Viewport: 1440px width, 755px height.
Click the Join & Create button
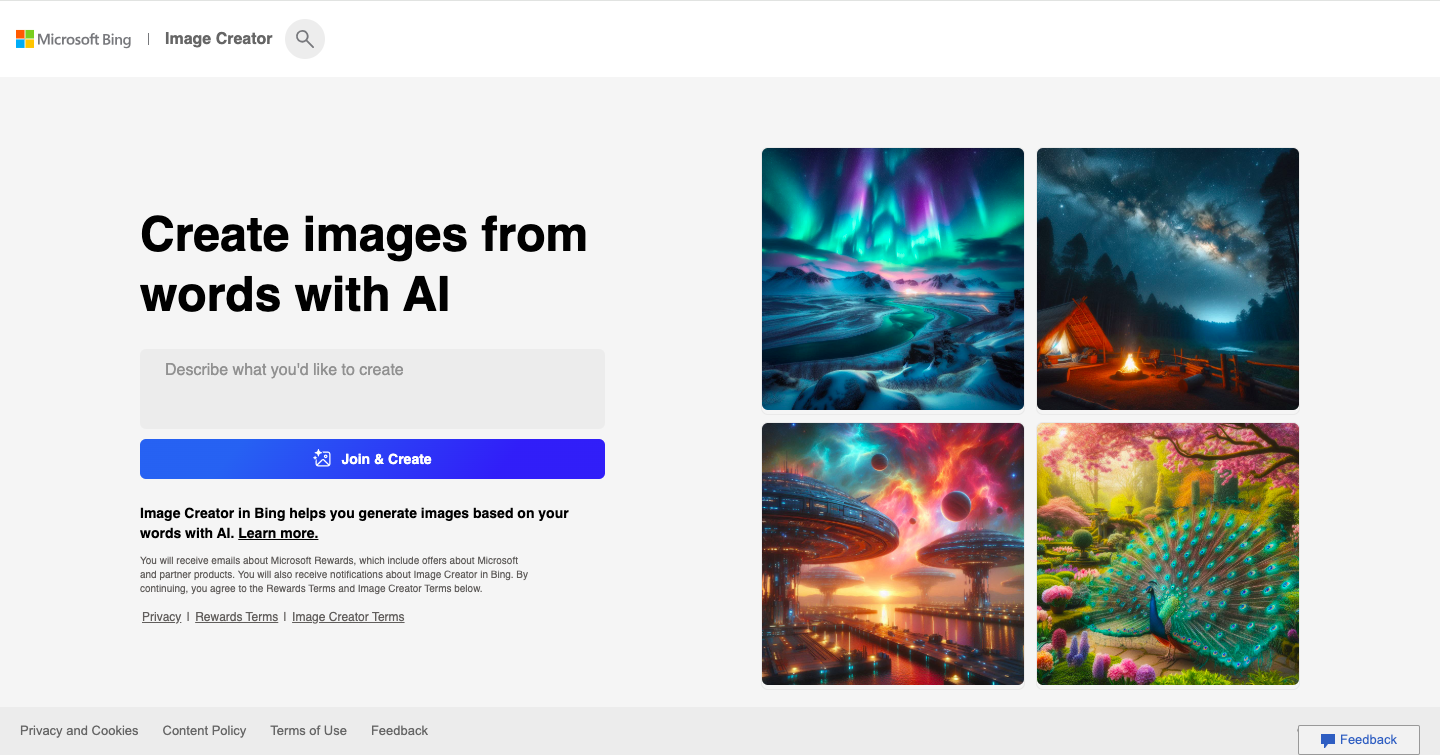coord(372,458)
